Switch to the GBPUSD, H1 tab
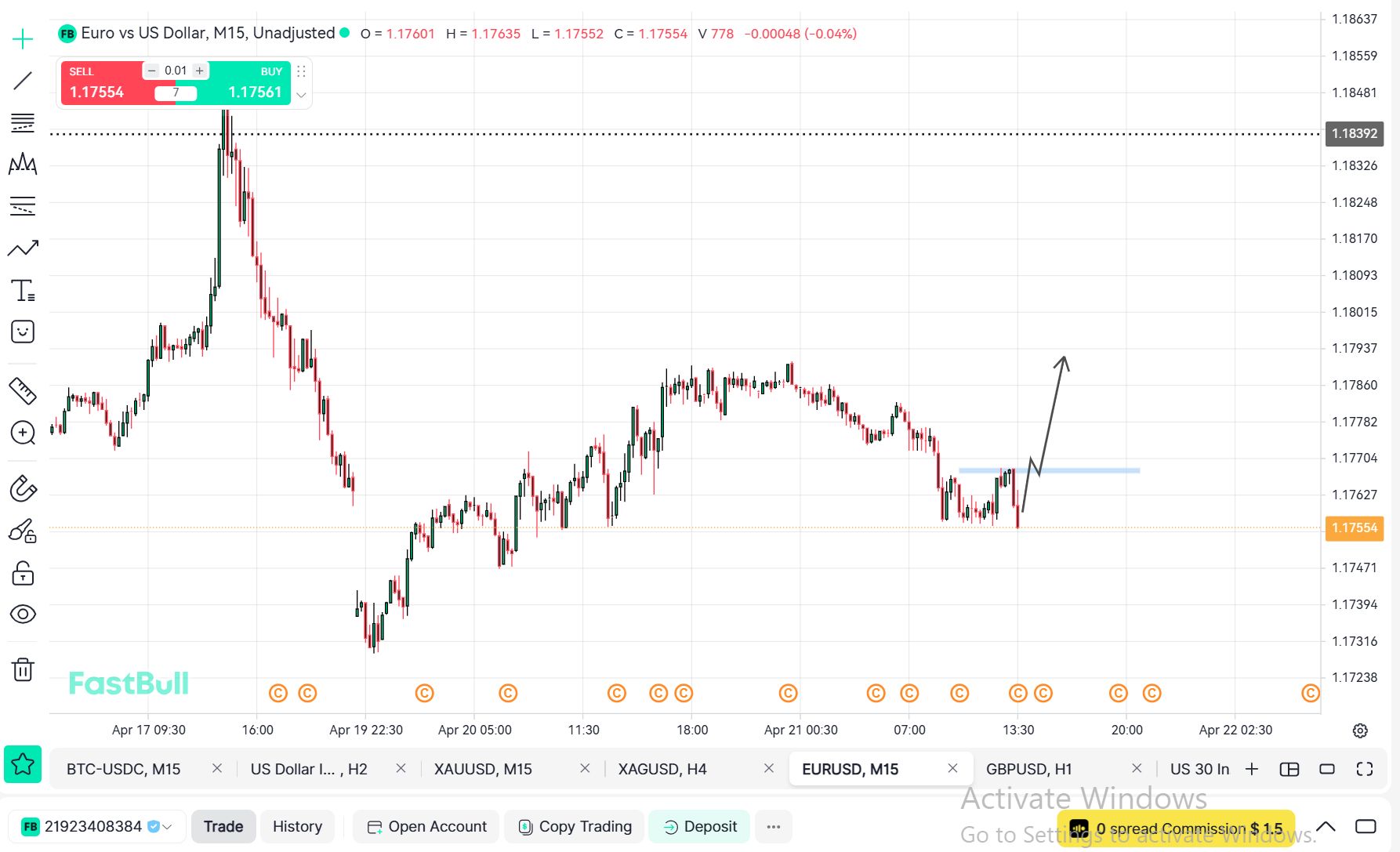The image size is (1400, 852). pyautogui.click(x=1028, y=769)
